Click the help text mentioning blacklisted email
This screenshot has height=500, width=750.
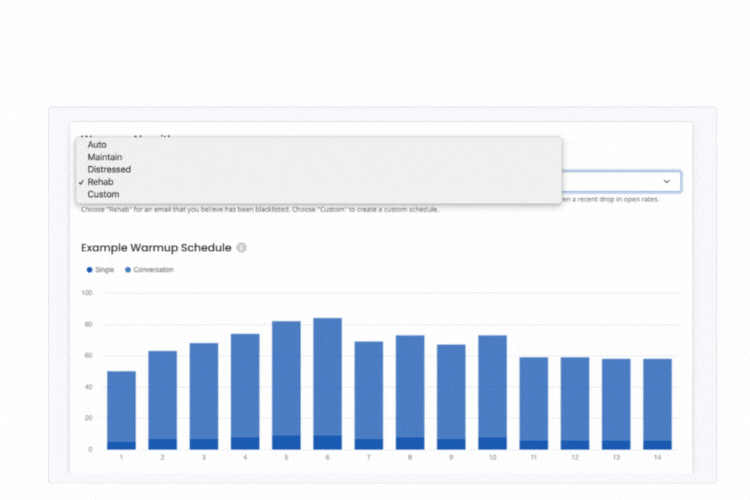pyautogui.click(x=260, y=210)
